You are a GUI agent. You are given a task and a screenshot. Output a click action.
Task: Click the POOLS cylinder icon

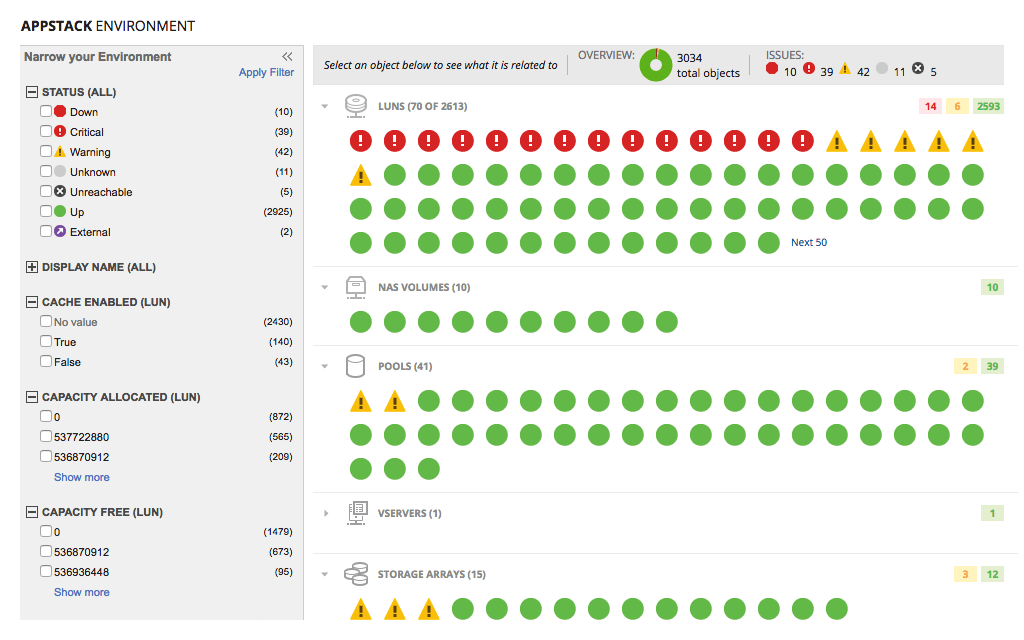355,366
